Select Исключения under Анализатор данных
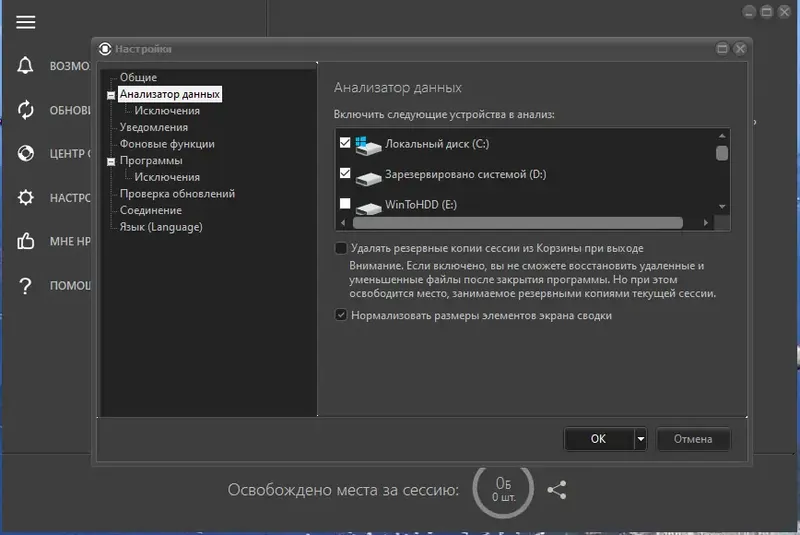This screenshot has width=800, height=535. [167, 111]
